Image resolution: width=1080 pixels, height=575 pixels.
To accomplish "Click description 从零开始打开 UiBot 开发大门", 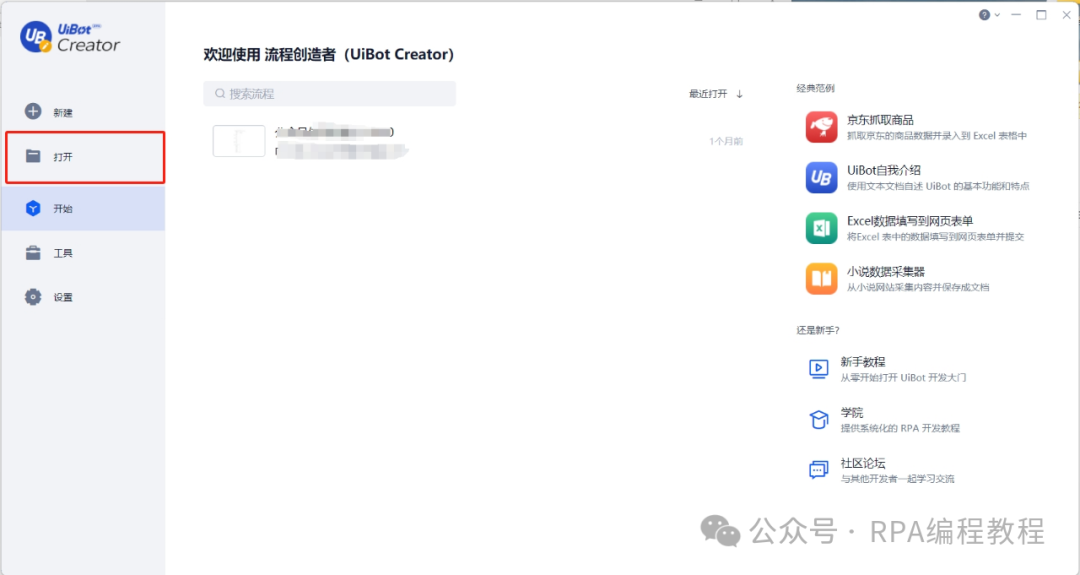I will [x=903, y=377].
